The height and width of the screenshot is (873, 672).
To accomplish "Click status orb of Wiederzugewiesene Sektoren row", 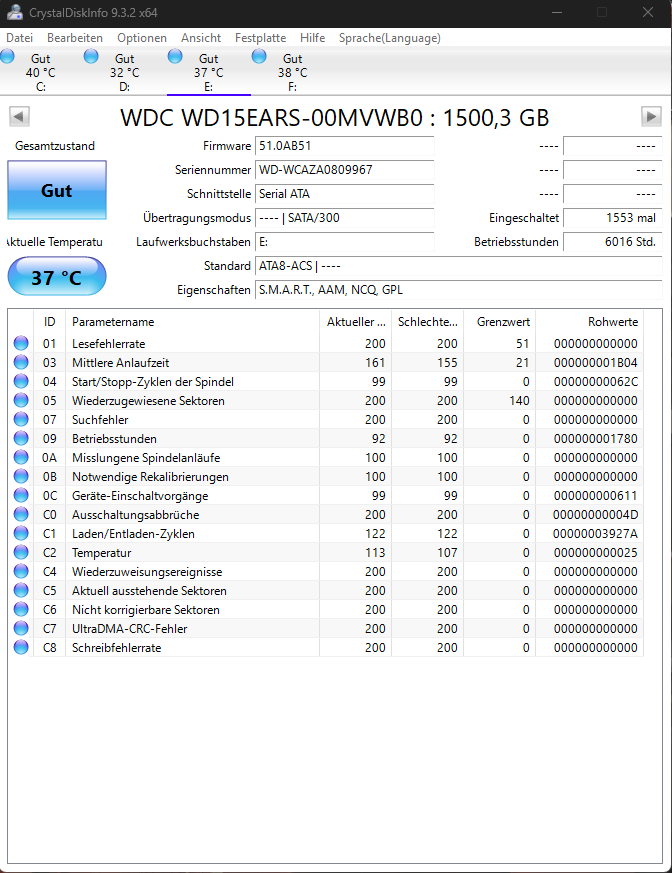I will click(x=21, y=400).
